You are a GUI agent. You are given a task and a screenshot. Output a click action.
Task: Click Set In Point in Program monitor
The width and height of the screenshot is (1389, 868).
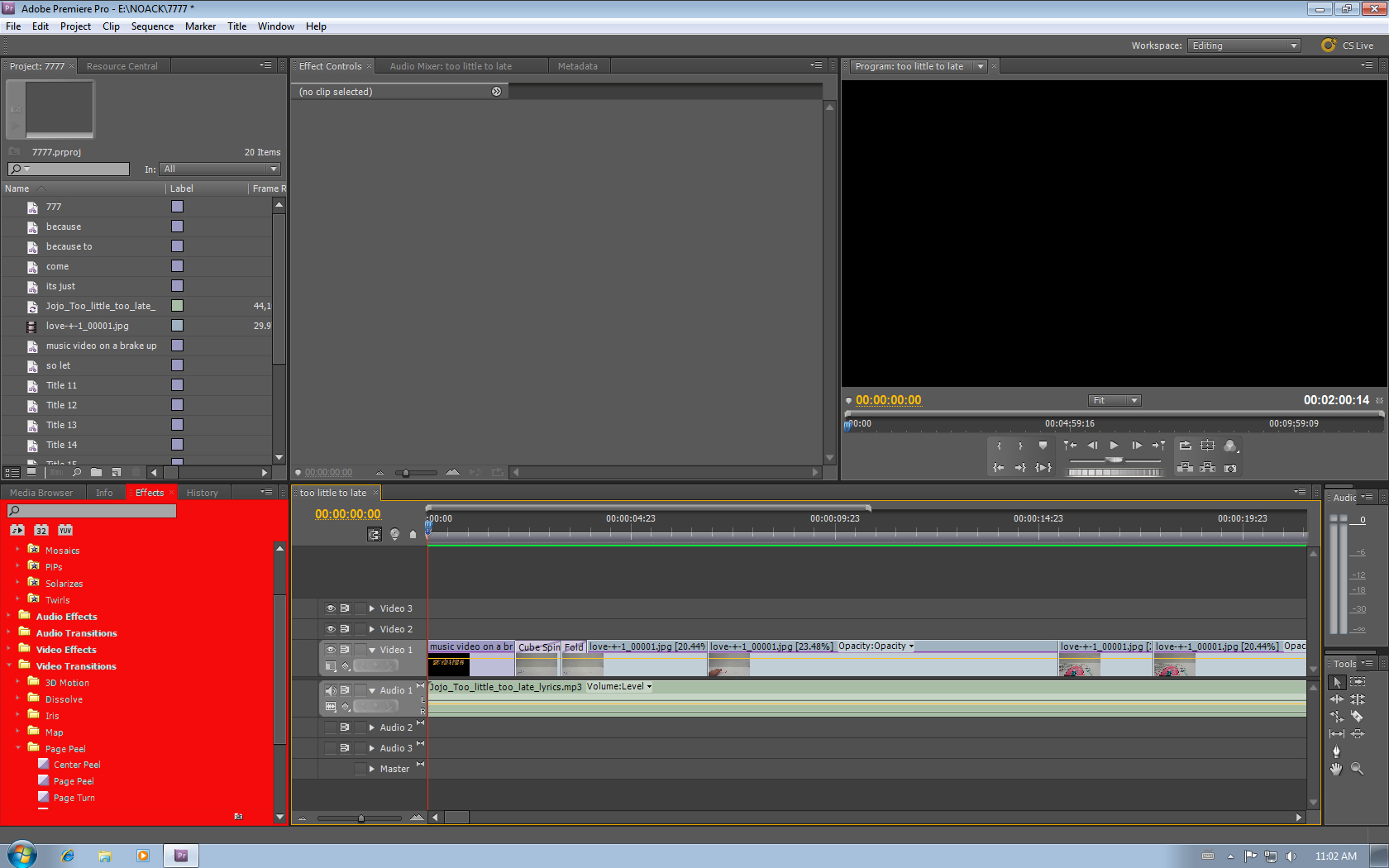[x=999, y=446]
